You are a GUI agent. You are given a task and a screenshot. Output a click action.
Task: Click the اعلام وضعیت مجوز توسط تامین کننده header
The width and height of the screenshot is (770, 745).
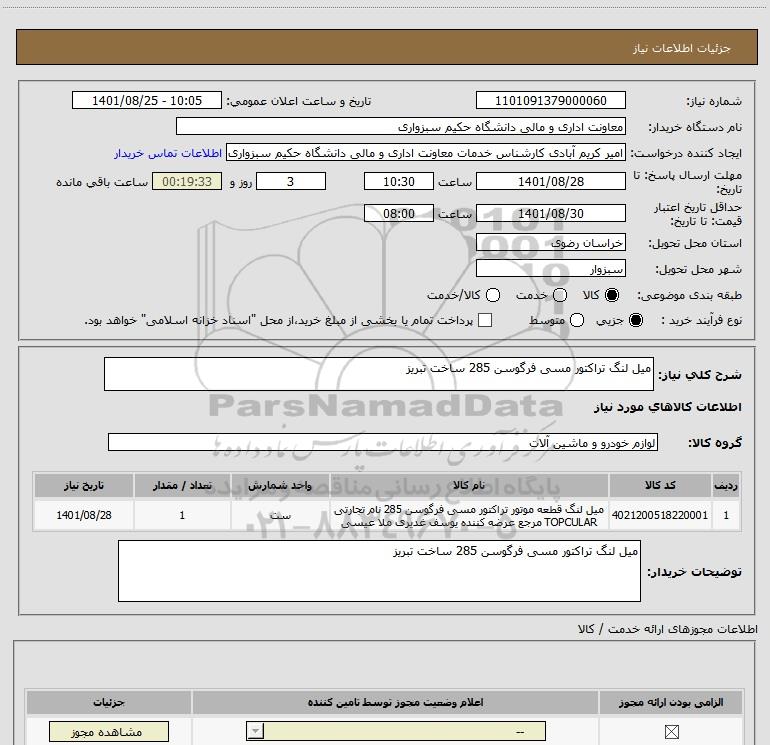[395, 703]
